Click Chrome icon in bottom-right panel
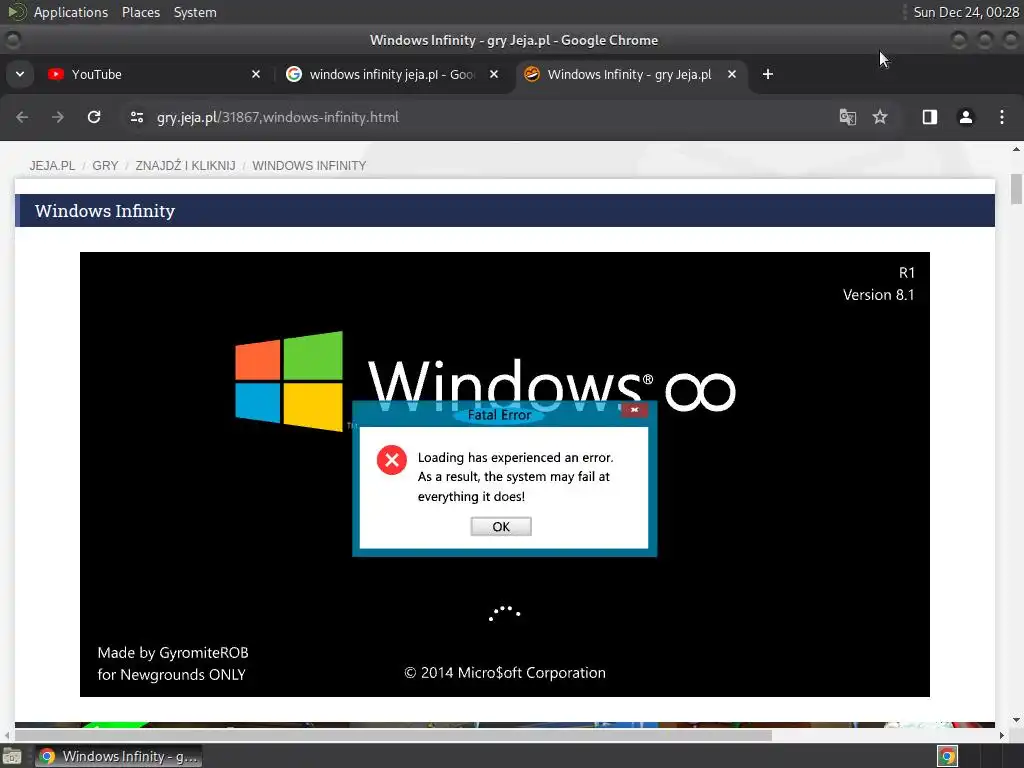The height and width of the screenshot is (768, 1024). (x=947, y=756)
